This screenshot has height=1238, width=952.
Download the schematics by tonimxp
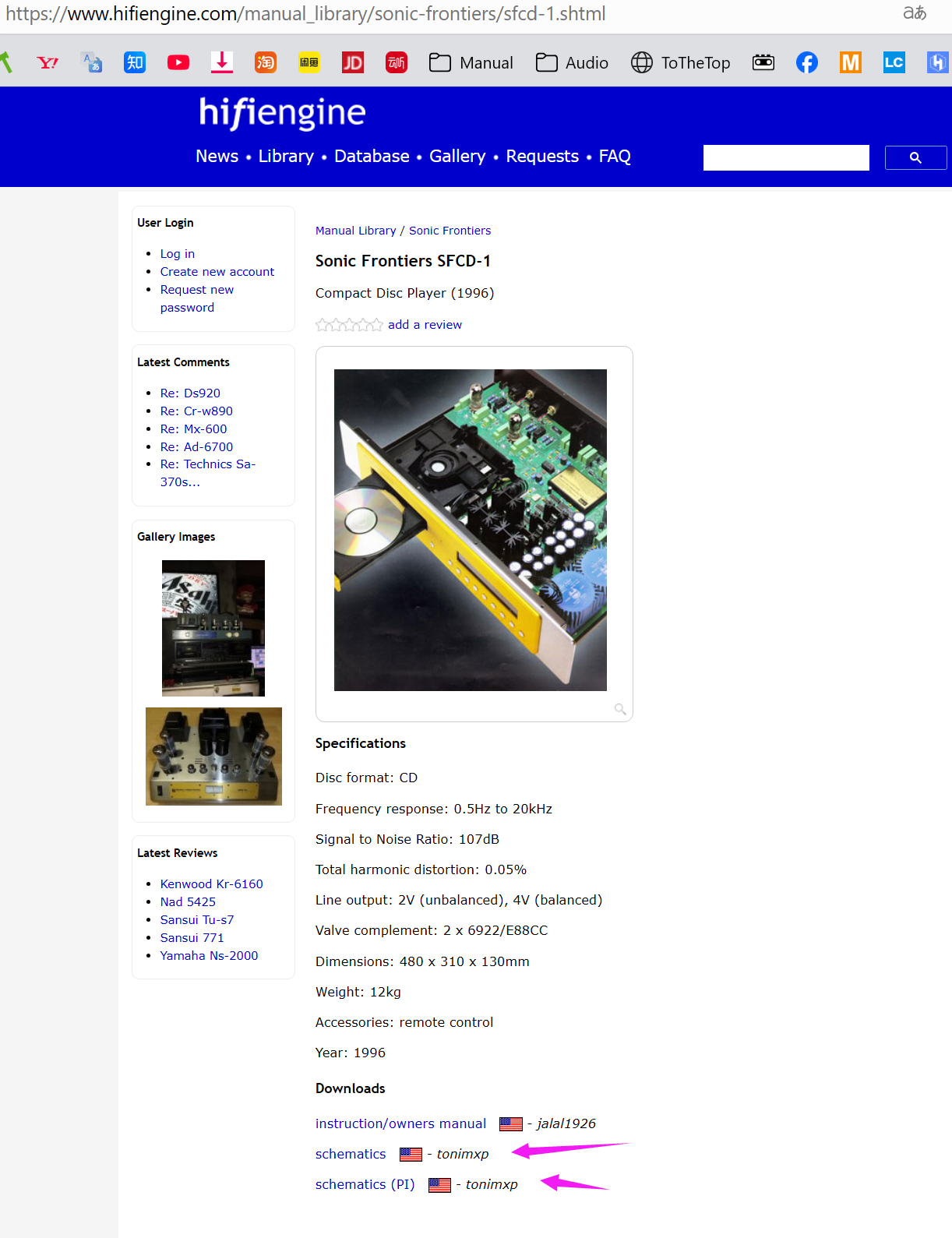pos(351,1154)
